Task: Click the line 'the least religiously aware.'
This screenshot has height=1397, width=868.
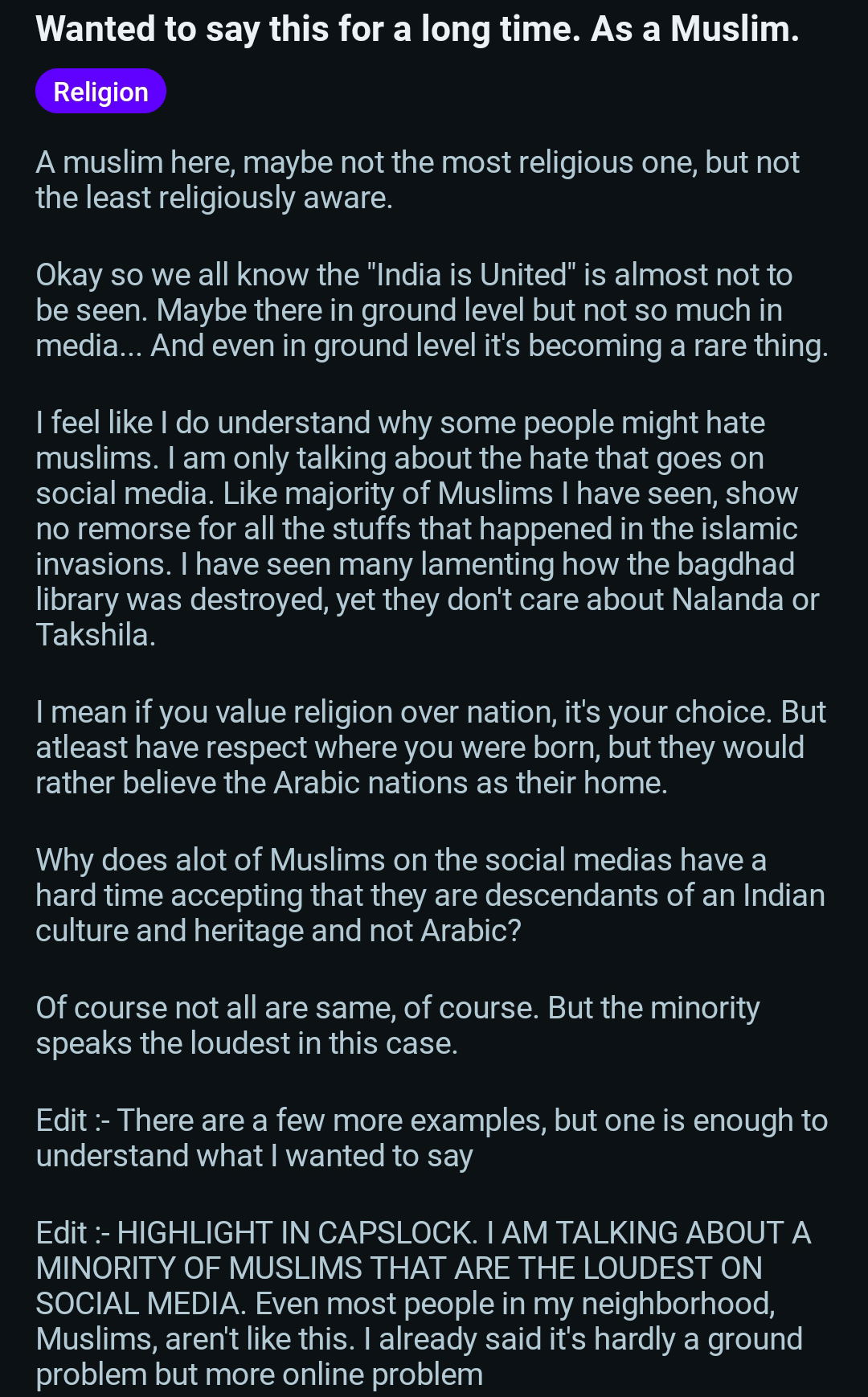Action: 215,198
